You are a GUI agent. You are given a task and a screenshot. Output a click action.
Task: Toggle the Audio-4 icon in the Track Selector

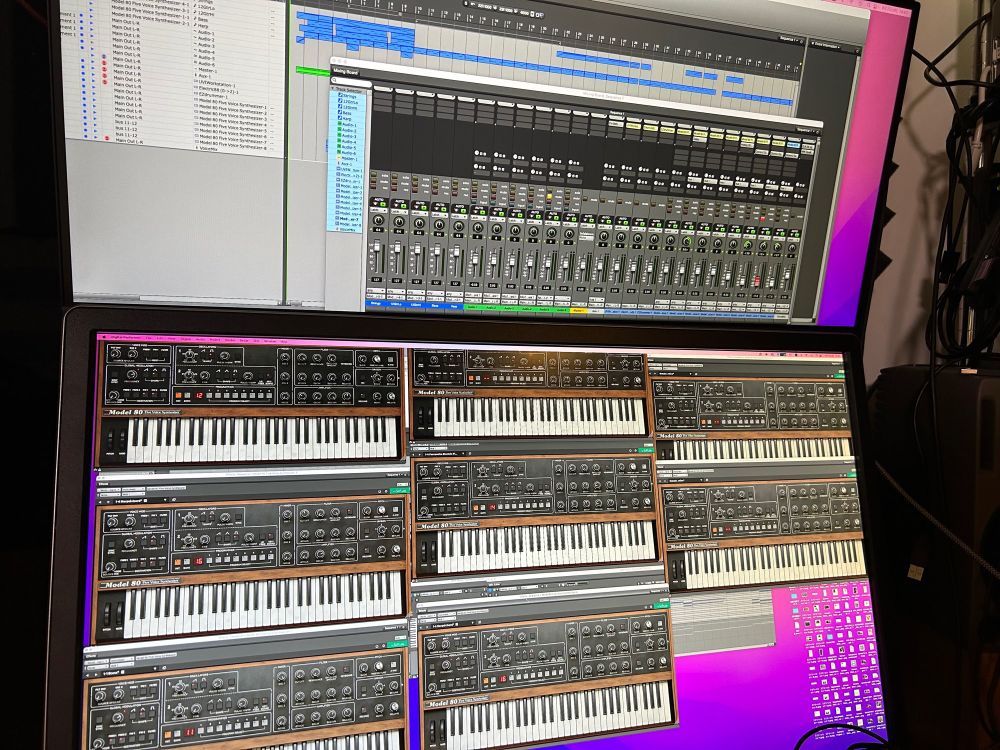tap(339, 140)
